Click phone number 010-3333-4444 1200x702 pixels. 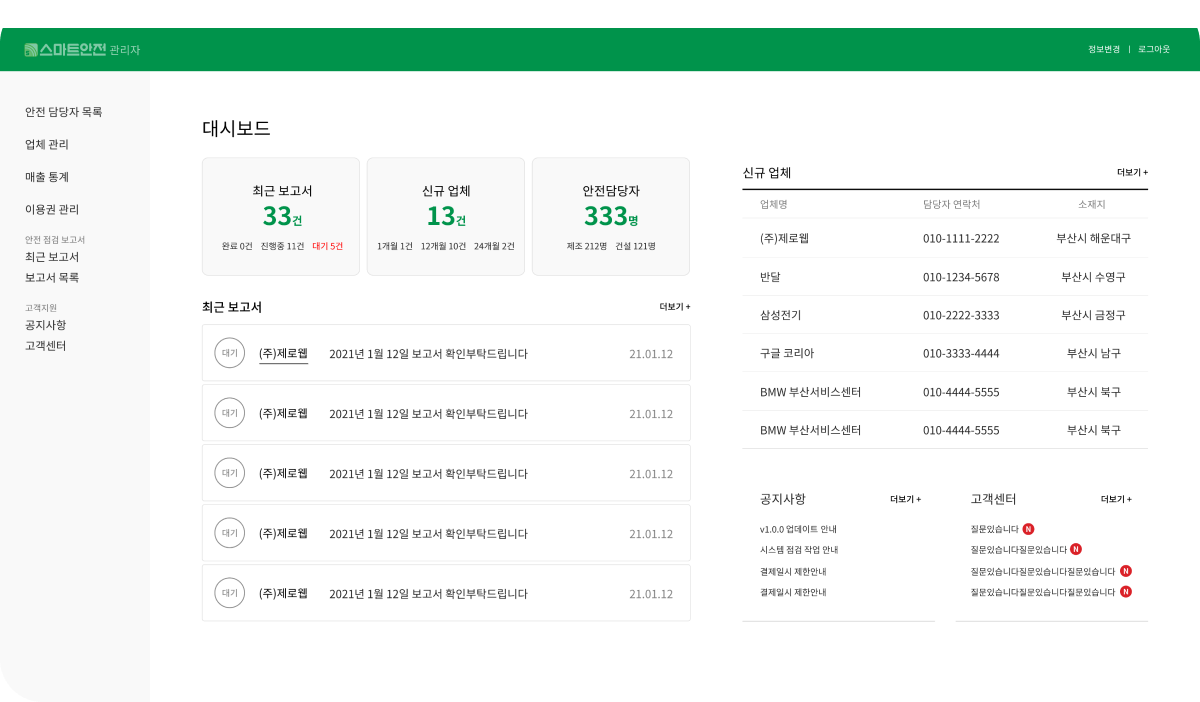[x=961, y=353]
